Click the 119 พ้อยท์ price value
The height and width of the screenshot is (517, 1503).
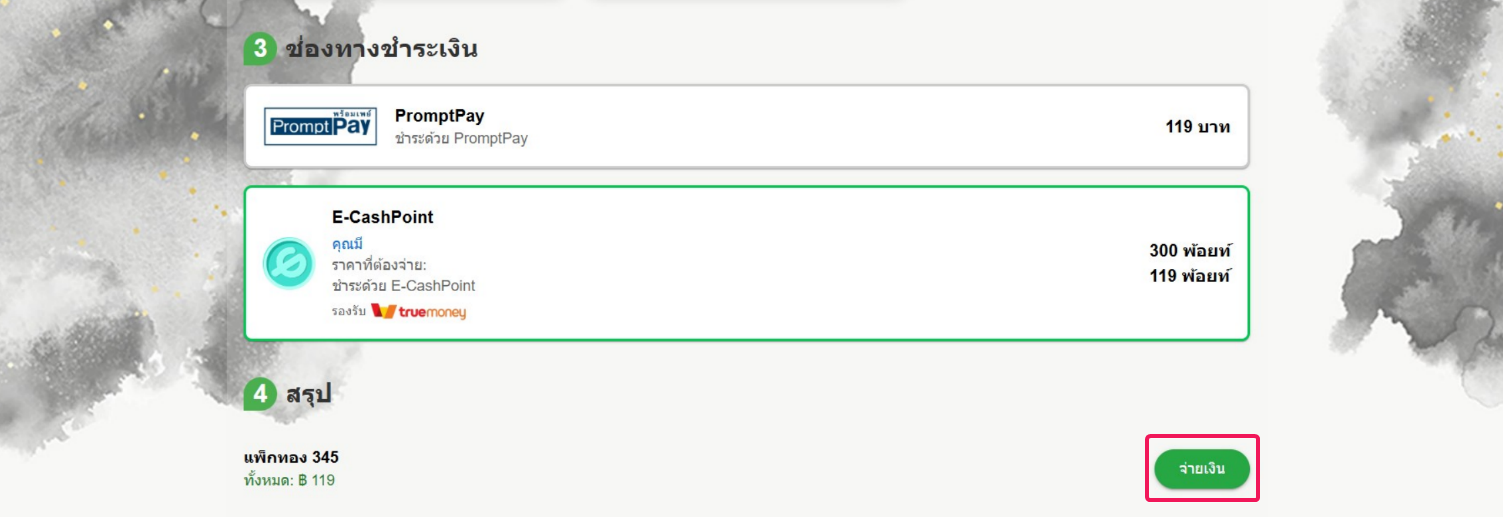point(1190,275)
